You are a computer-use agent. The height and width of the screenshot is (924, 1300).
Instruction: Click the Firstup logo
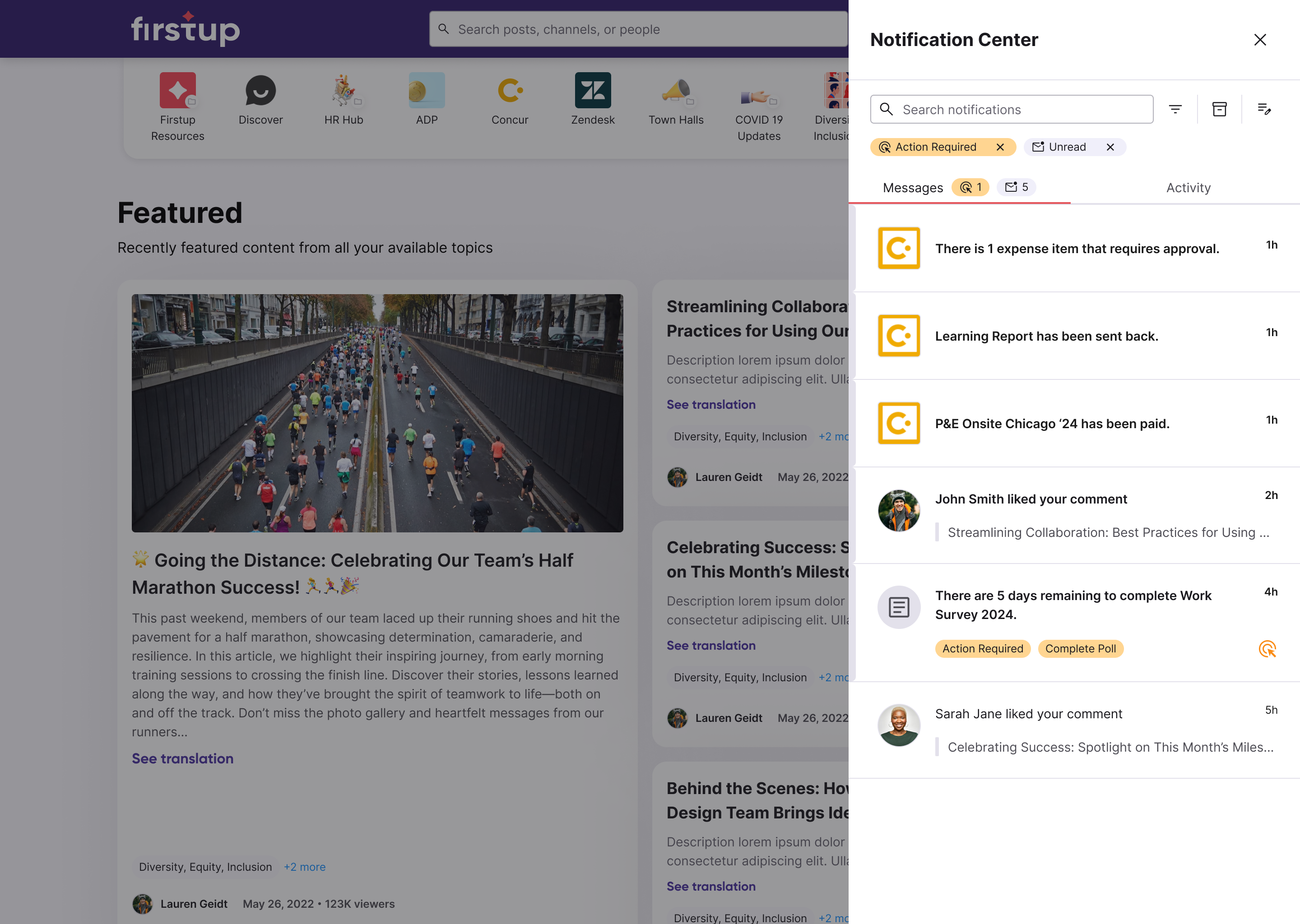click(x=186, y=28)
